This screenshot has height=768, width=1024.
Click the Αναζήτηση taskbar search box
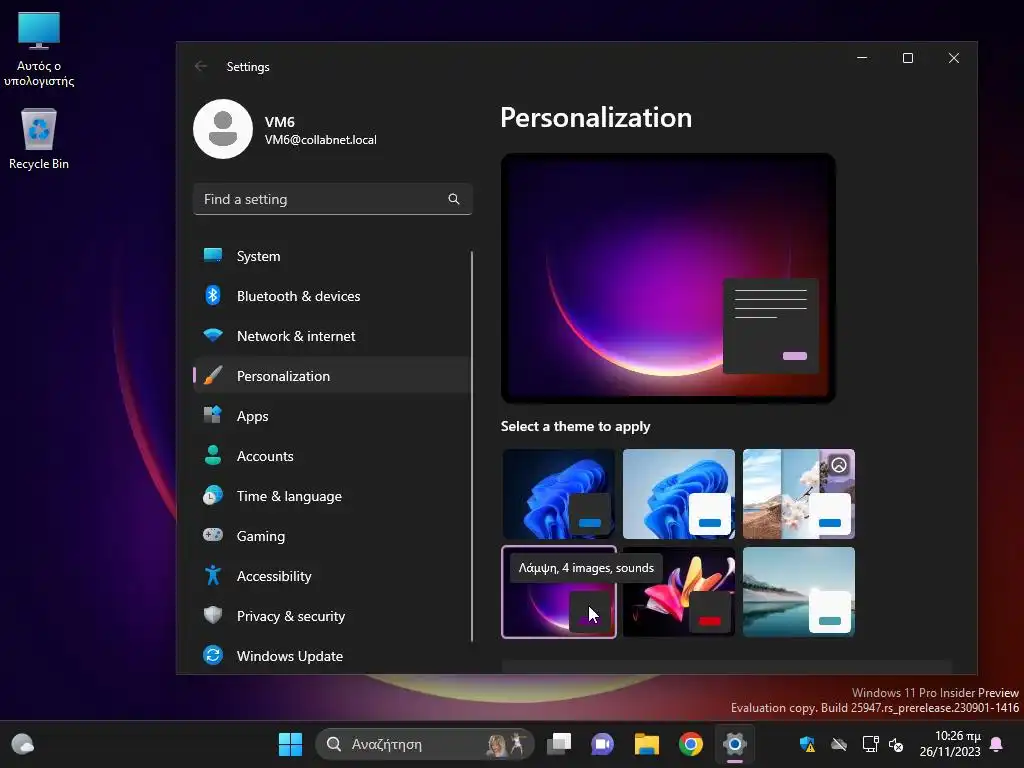tap(424, 744)
